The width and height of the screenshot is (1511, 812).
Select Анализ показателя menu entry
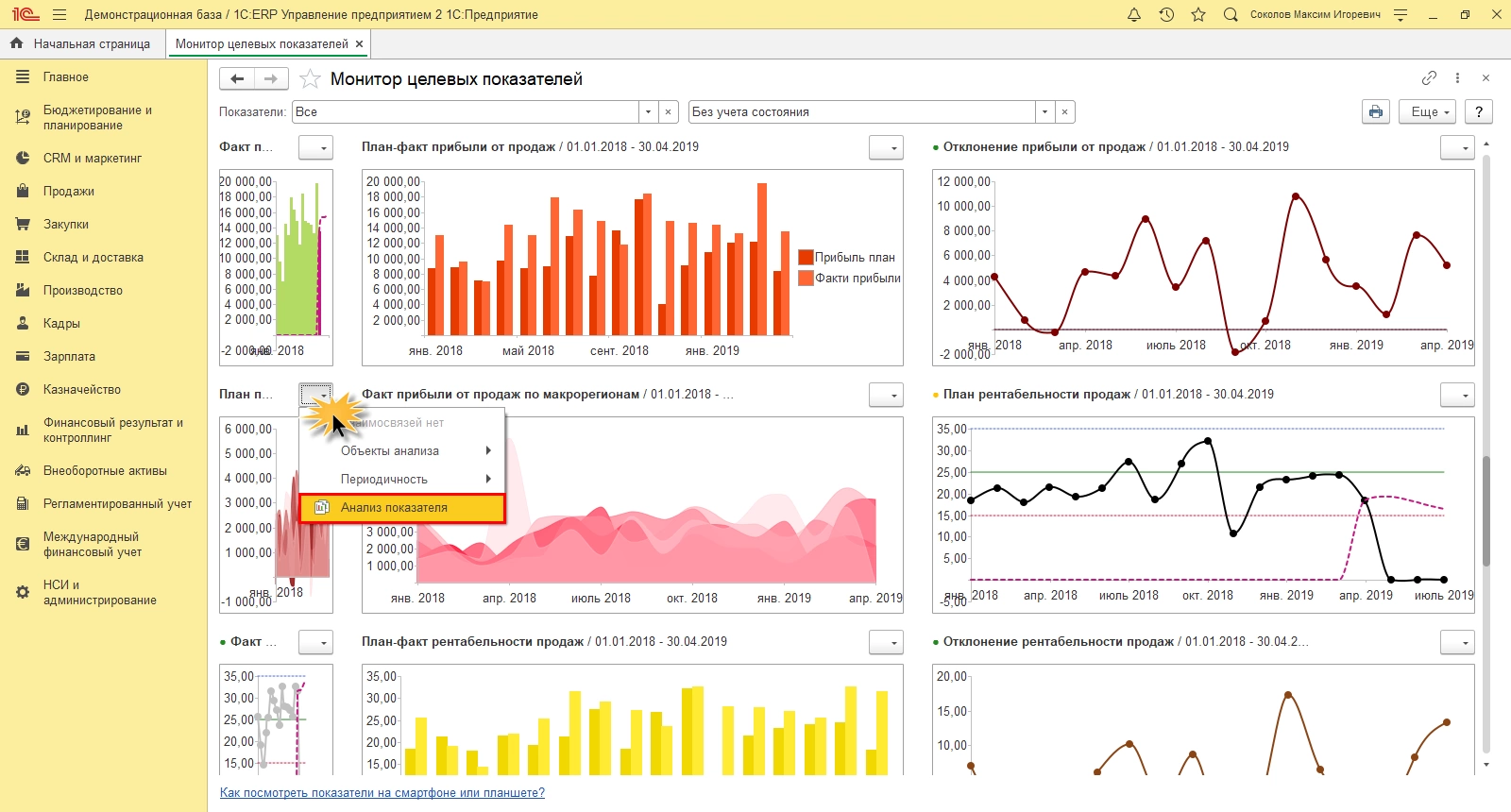402,508
